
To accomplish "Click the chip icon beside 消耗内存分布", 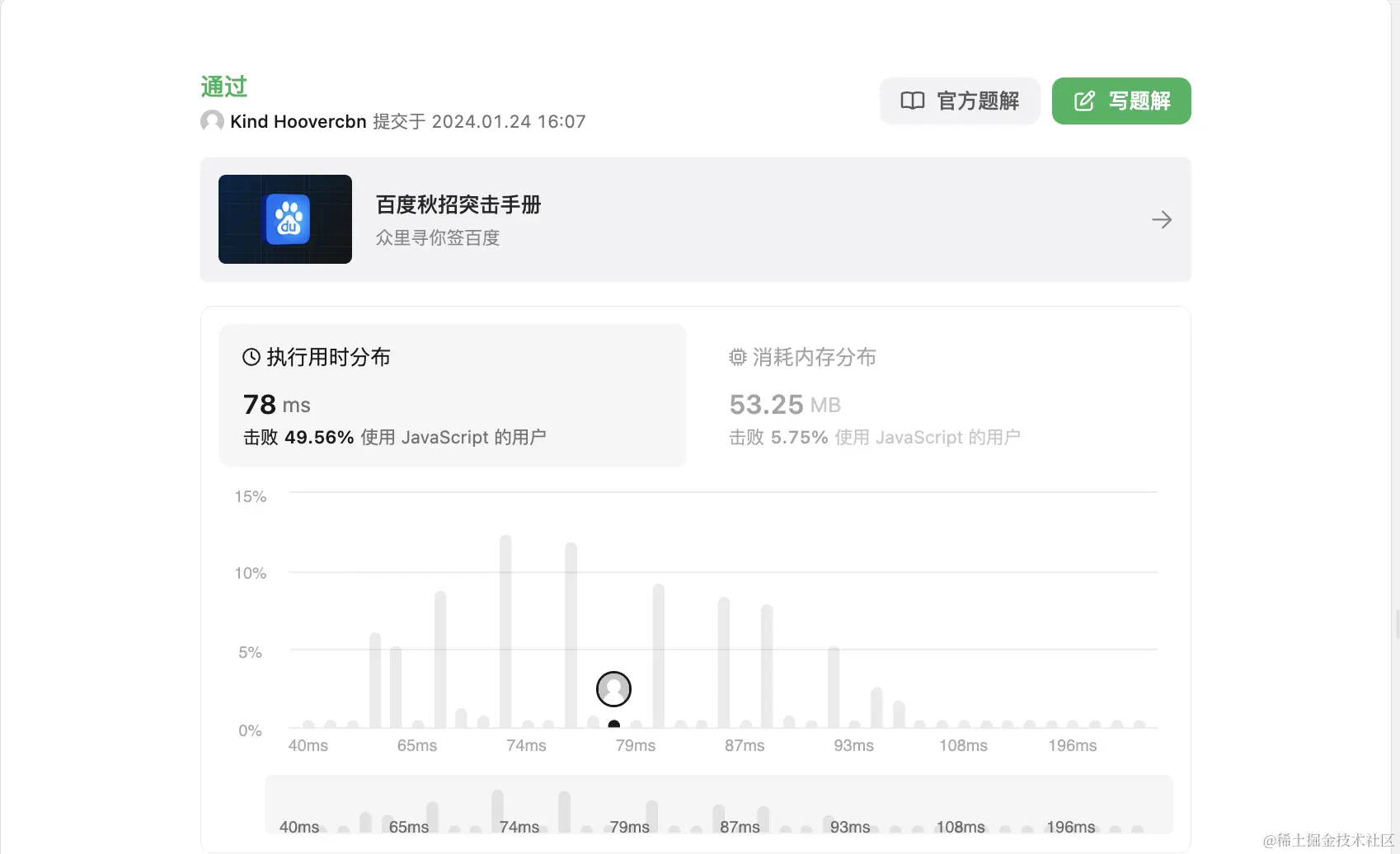I will 738,357.
